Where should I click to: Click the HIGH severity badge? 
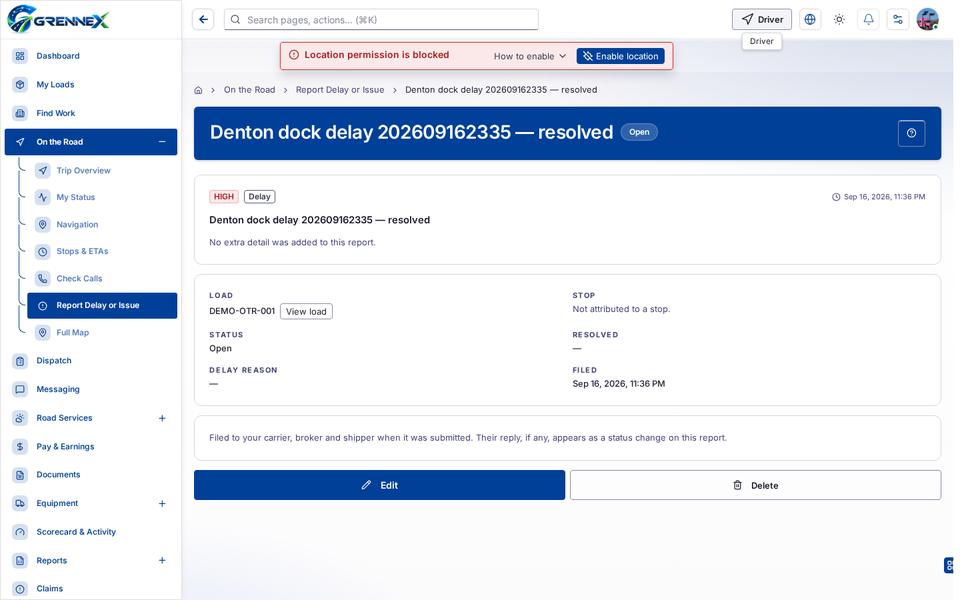[x=223, y=197]
